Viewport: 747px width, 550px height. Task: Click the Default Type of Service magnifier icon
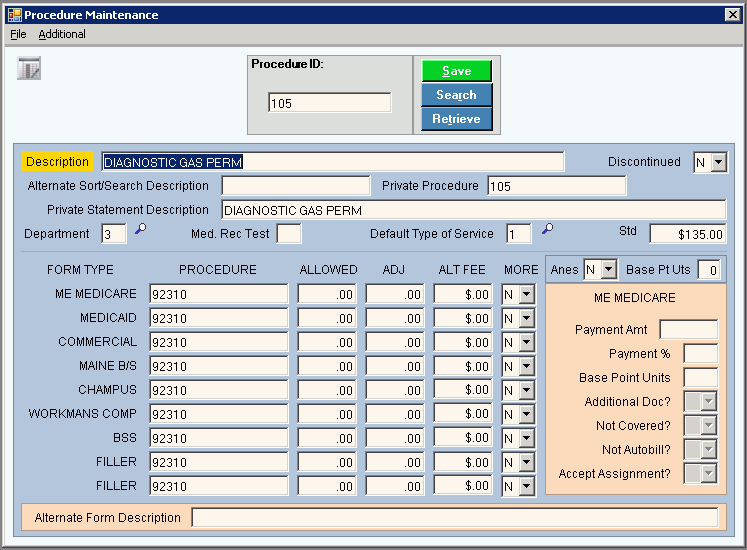(547, 230)
